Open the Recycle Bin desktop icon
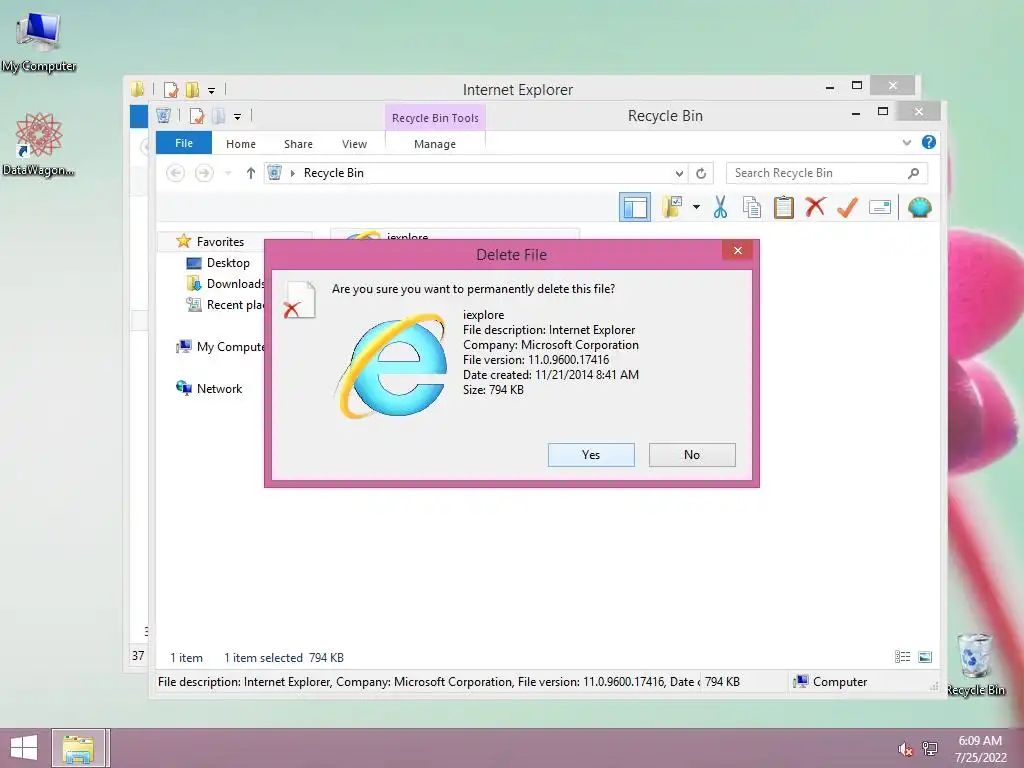Image resolution: width=1024 pixels, height=768 pixels. [975, 664]
